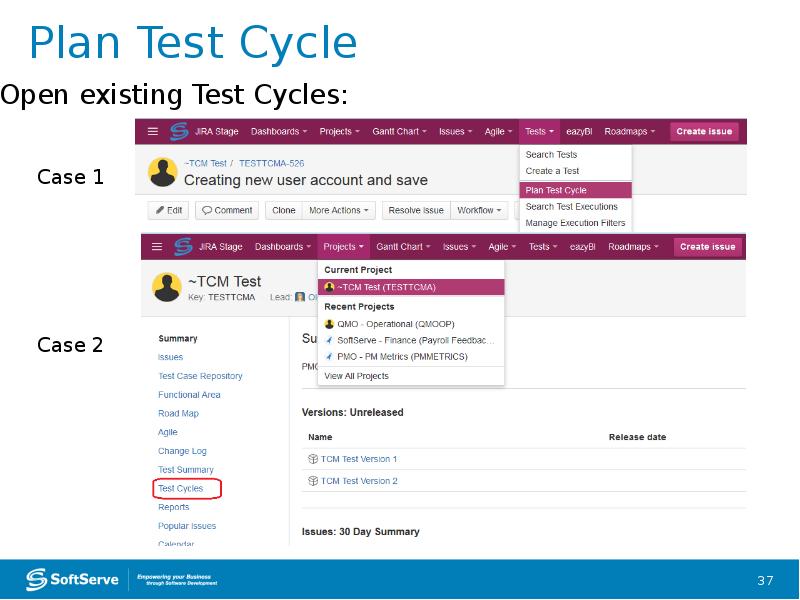The height and width of the screenshot is (600, 800).
Task: Select Search Tests menu entry
Action: 576,155
